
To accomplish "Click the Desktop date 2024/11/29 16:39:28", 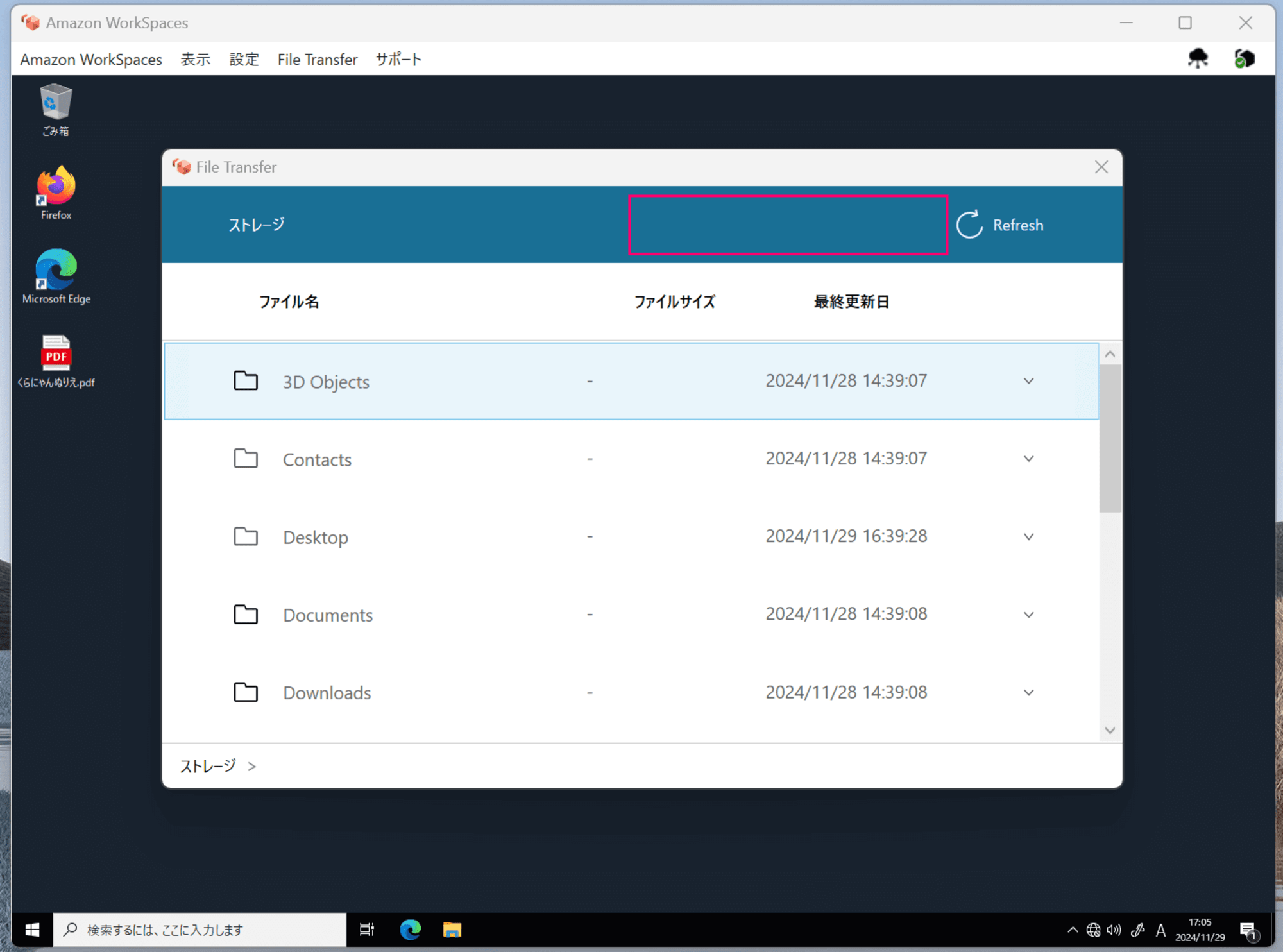I will 846,536.
